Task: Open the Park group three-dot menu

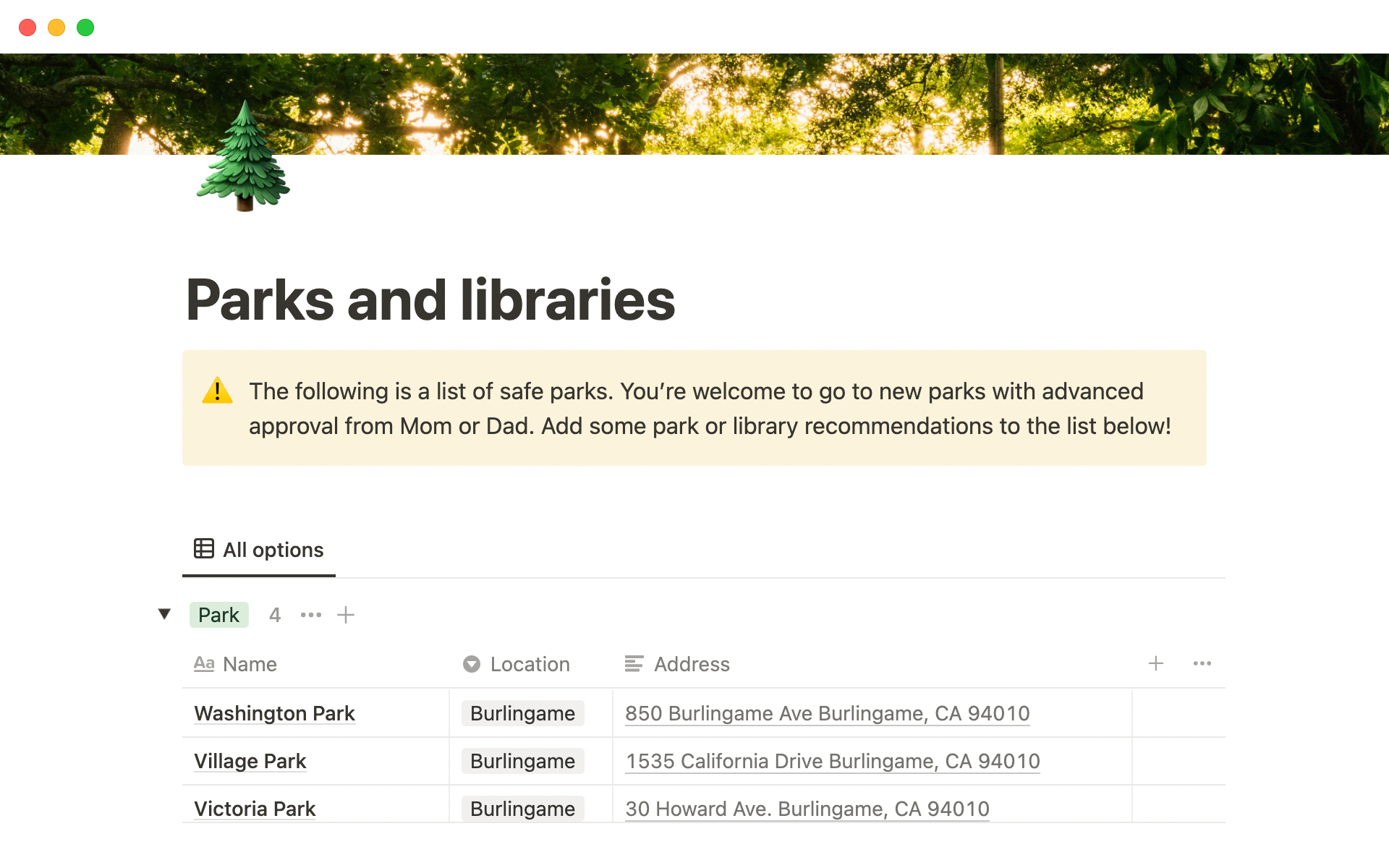Action: (x=311, y=615)
